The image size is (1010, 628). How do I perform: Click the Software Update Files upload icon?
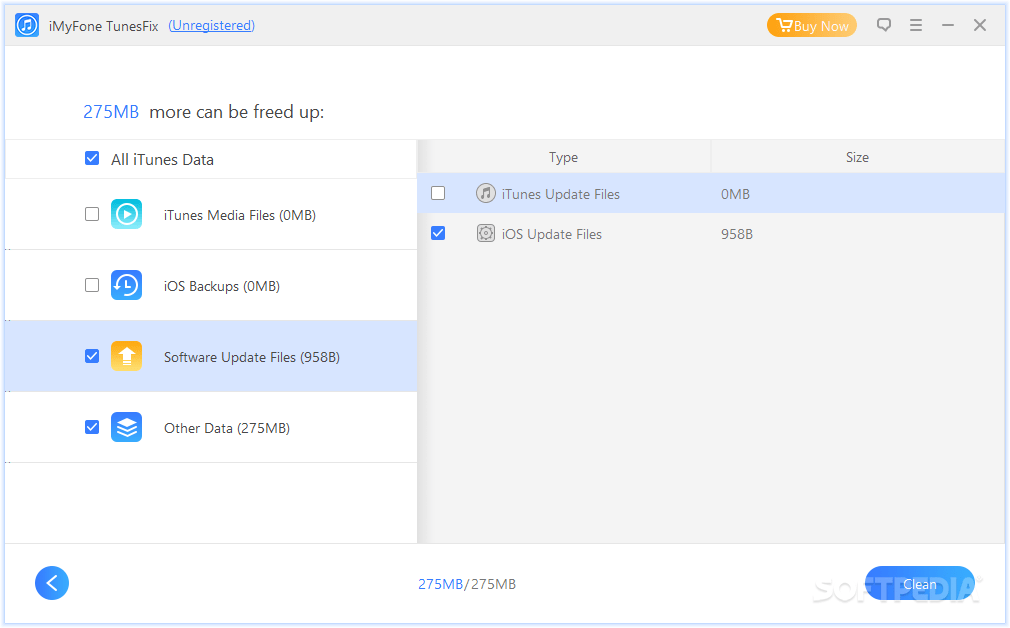point(126,356)
